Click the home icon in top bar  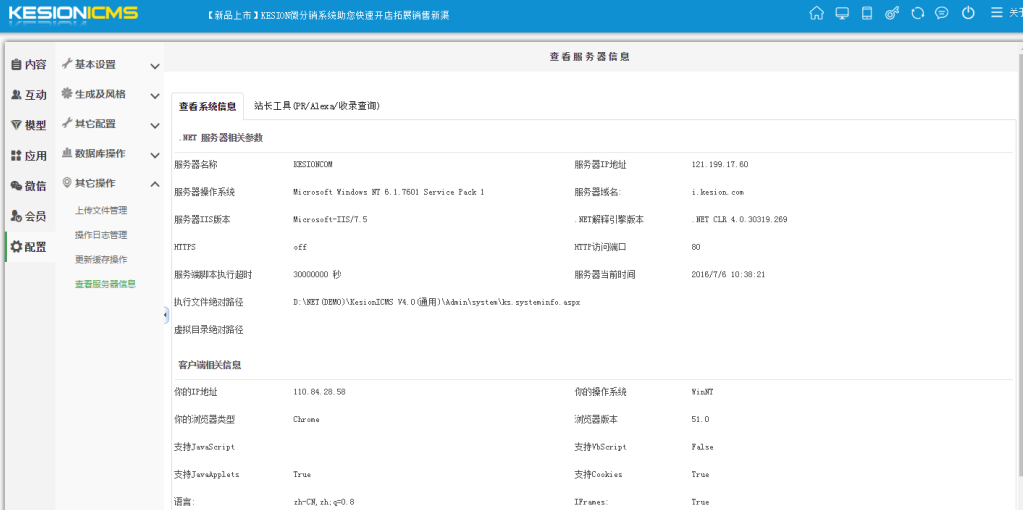click(x=817, y=13)
